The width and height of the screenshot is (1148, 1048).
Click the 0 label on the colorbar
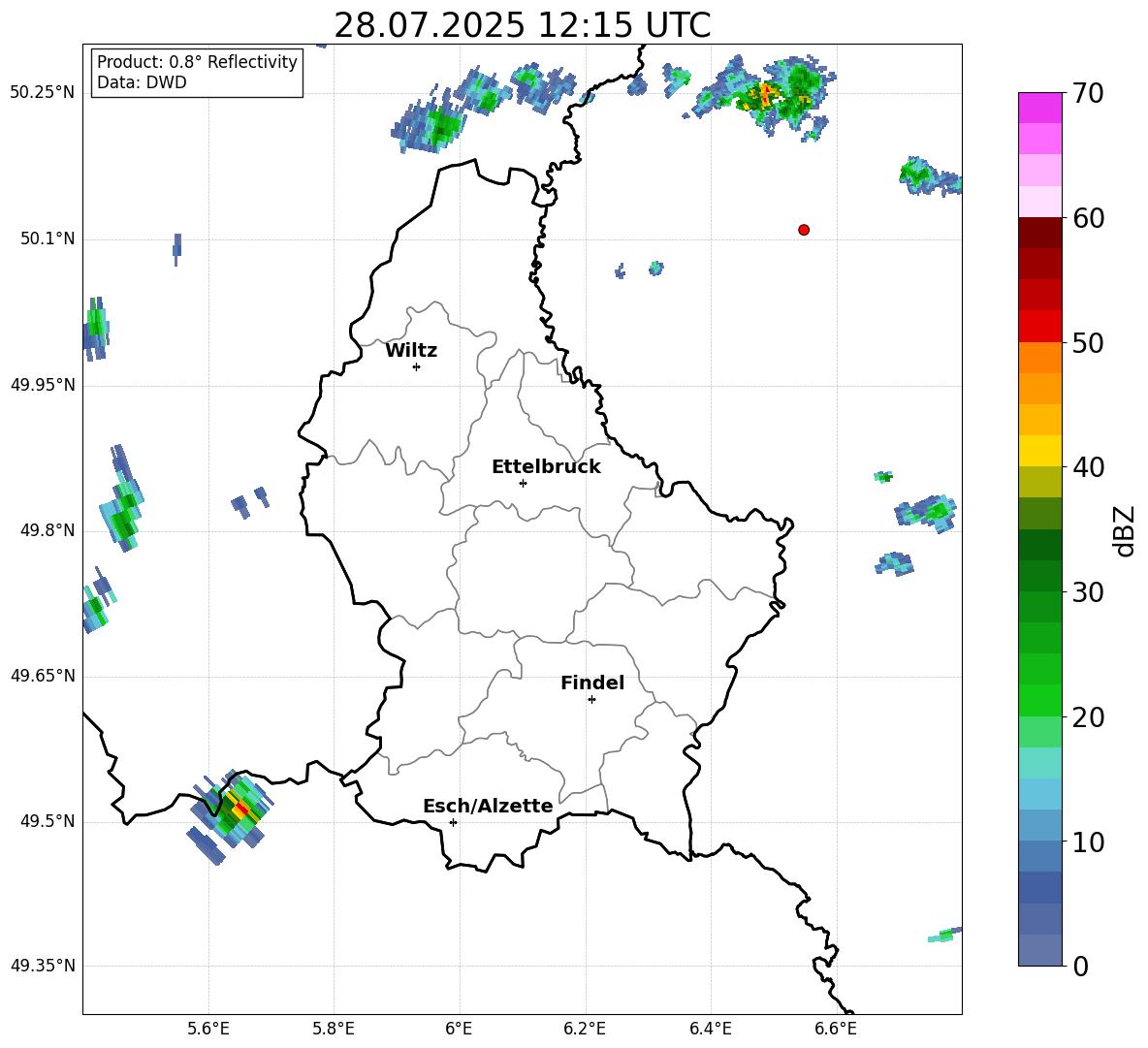(1080, 967)
